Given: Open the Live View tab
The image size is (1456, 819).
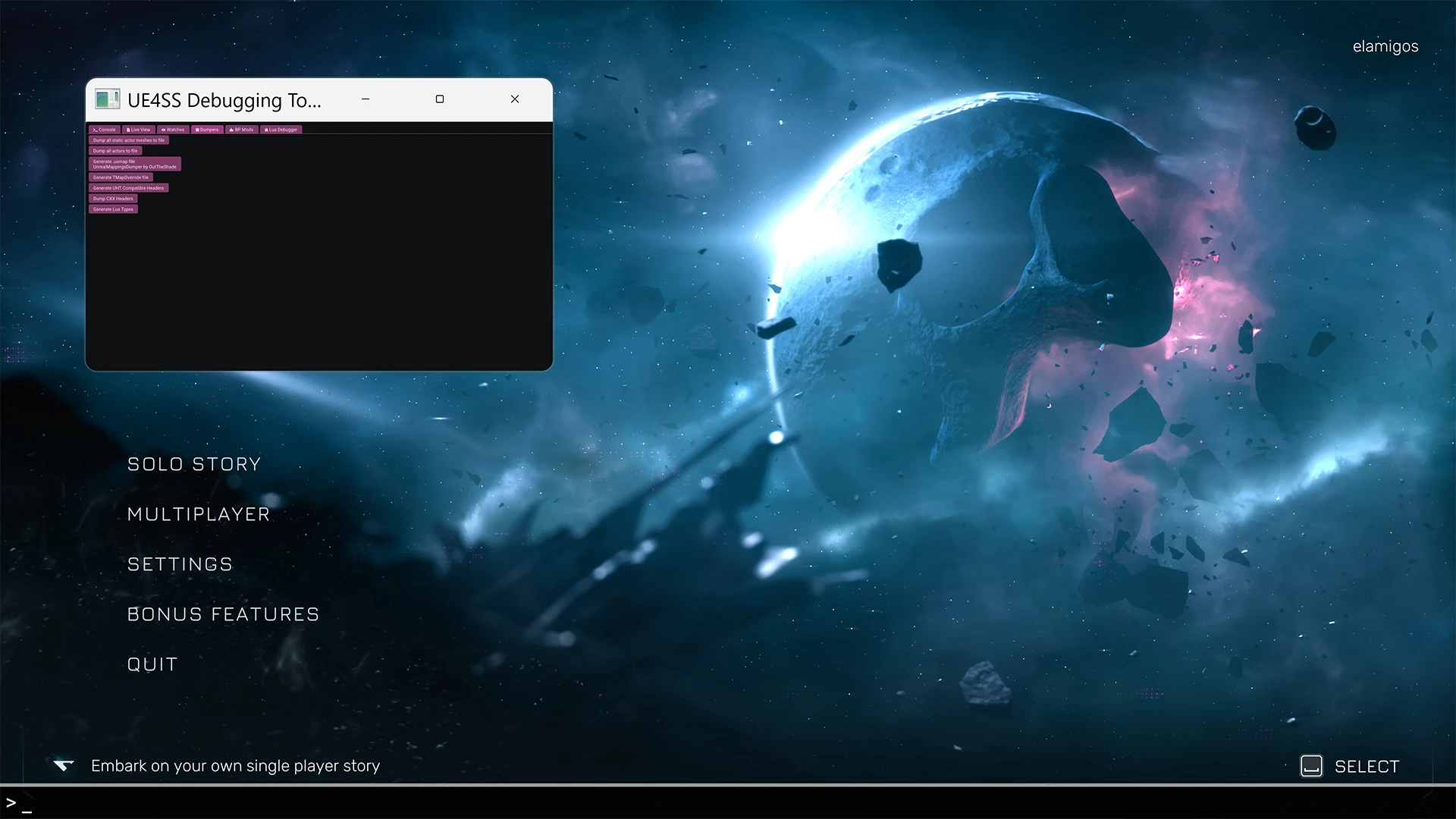Looking at the screenshot, I should [x=139, y=130].
